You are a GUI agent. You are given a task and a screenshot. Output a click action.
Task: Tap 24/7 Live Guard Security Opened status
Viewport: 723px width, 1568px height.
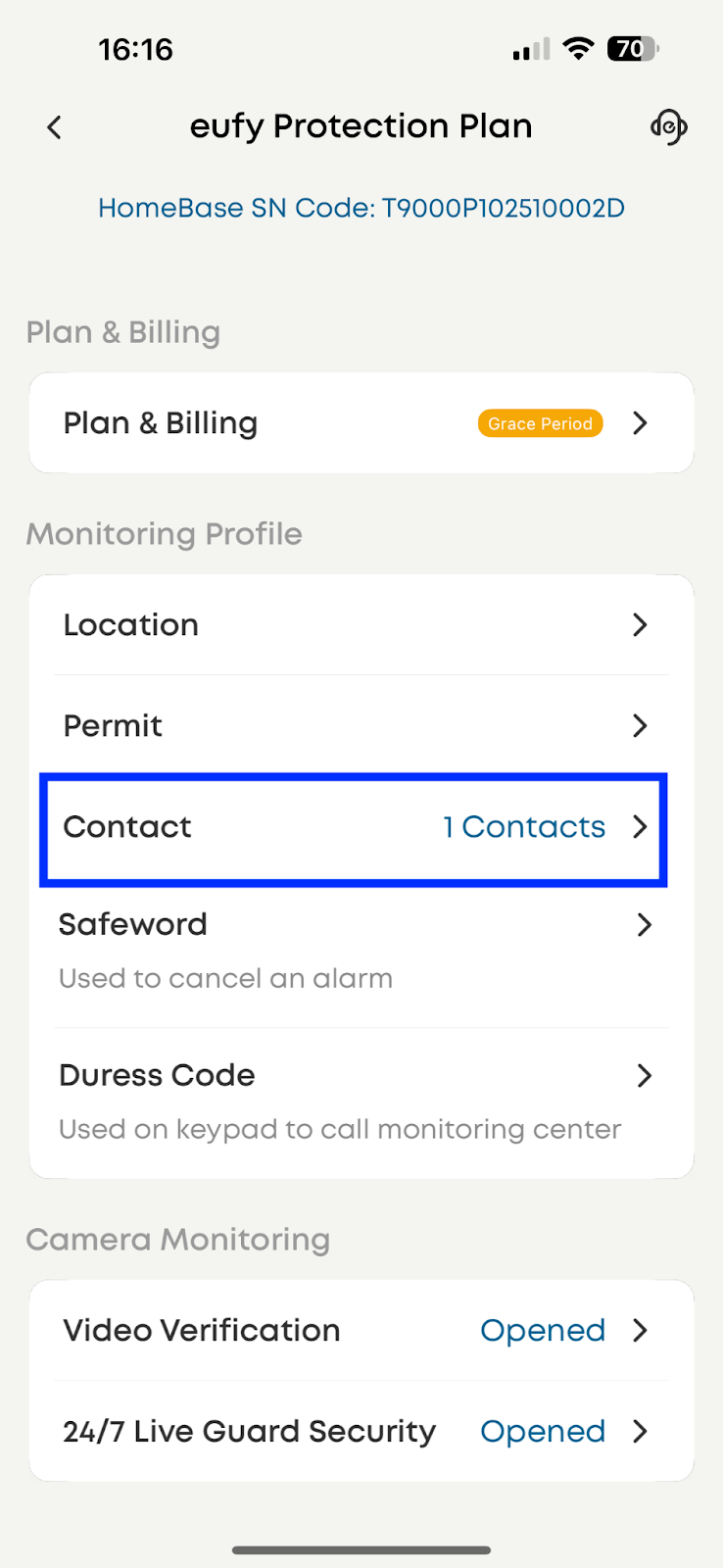543,1432
